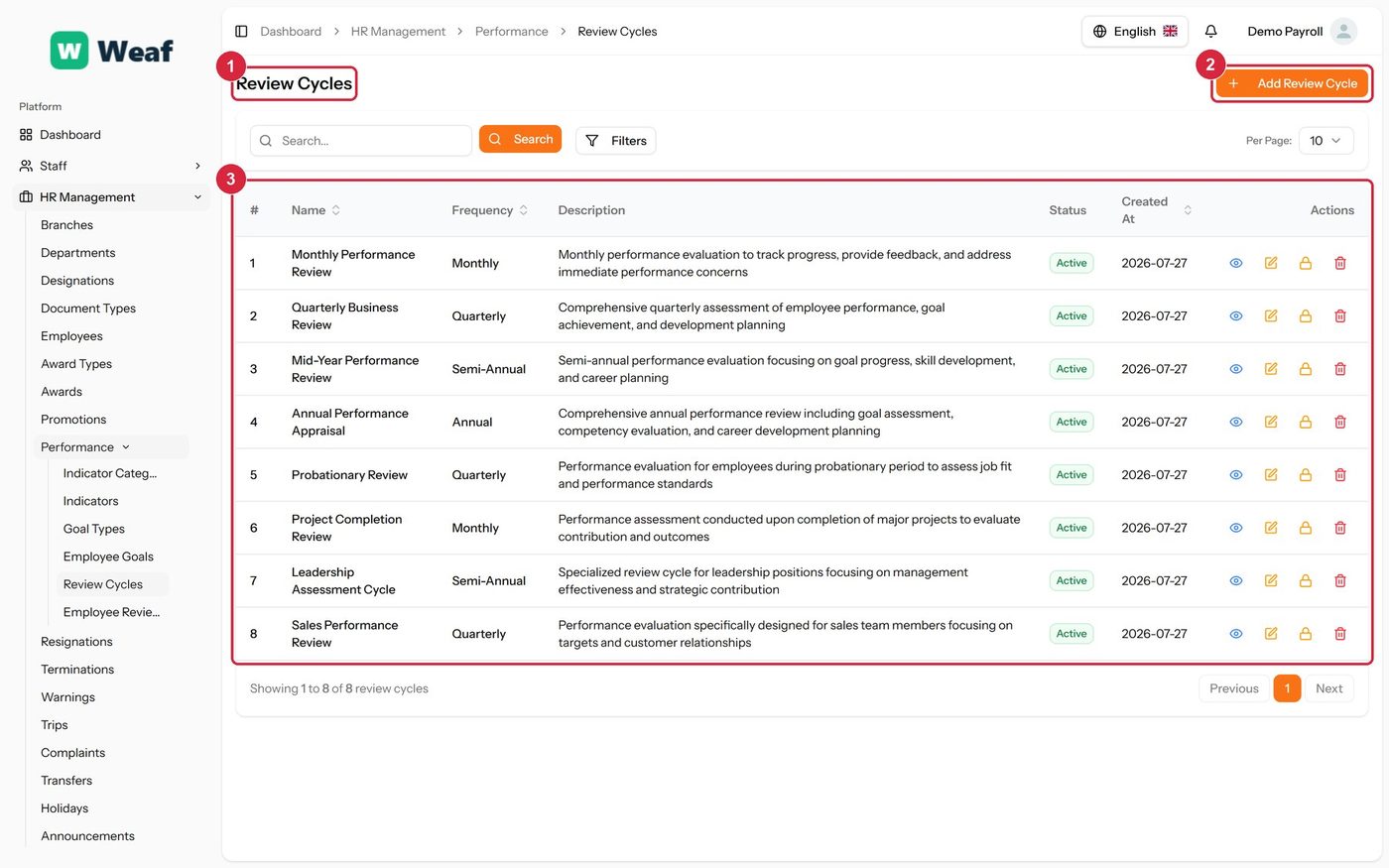The width and height of the screenshot is (1389, 868).
Task: Open the Filters panel
Action: coord(616,141)
